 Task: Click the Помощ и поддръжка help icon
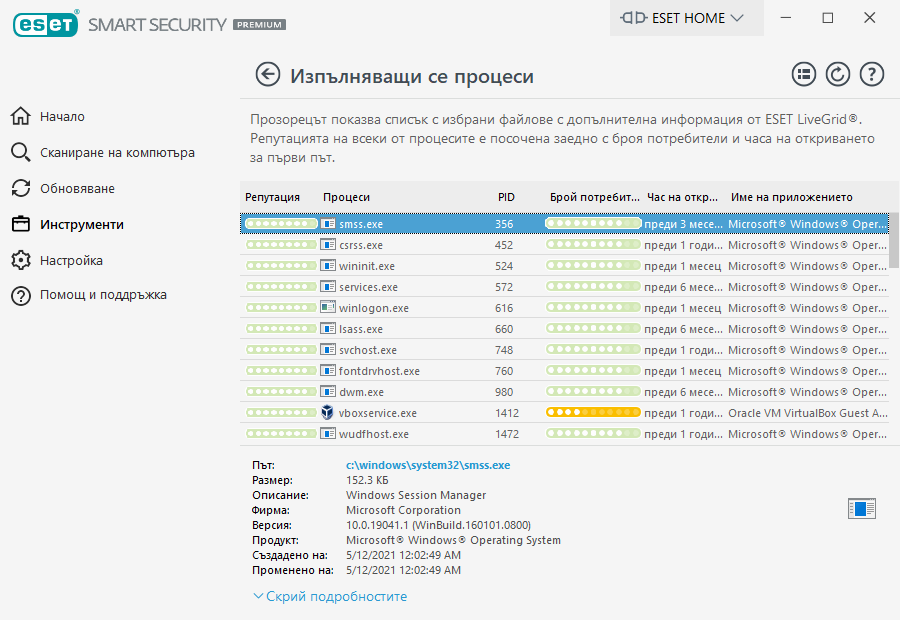(x=21, y=296)
